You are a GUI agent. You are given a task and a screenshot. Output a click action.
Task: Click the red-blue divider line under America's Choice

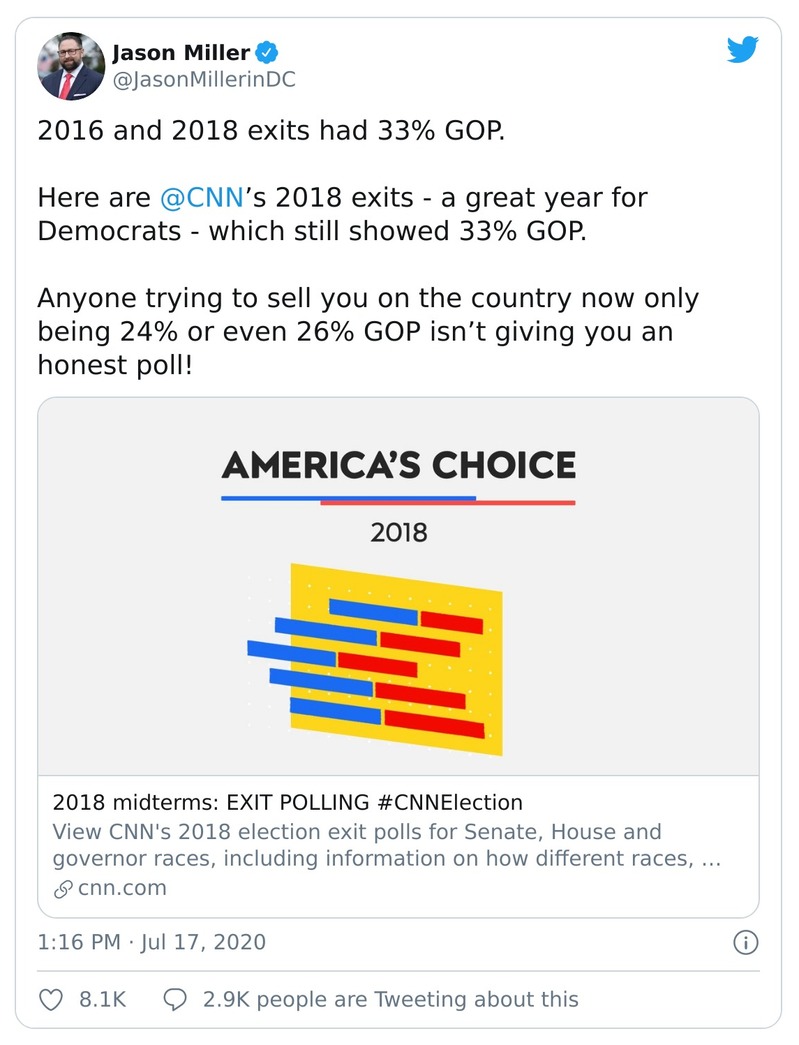[399, 500]
